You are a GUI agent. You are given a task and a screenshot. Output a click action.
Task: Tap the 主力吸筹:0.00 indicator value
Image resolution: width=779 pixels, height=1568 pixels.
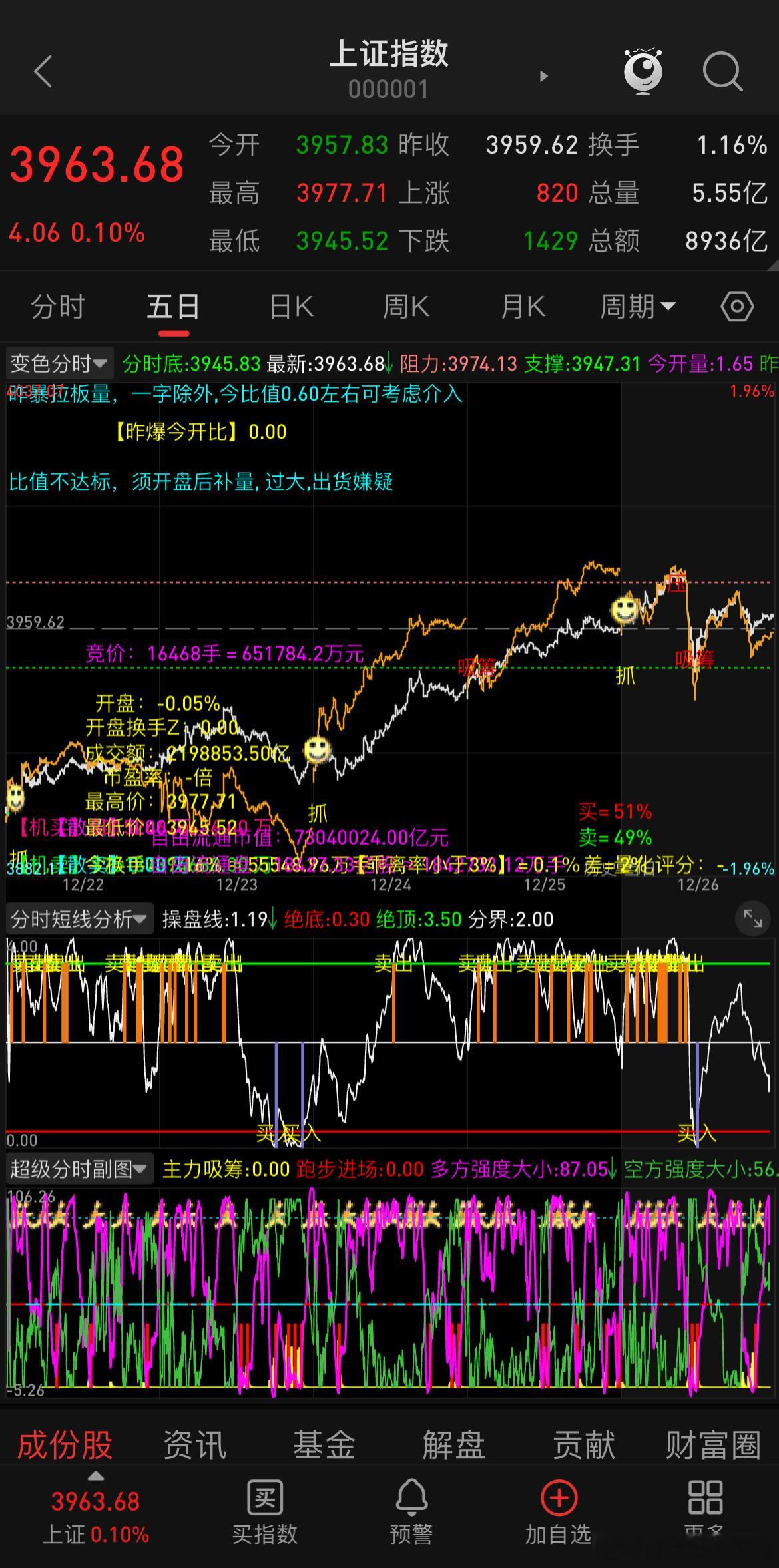[226, 1169]
